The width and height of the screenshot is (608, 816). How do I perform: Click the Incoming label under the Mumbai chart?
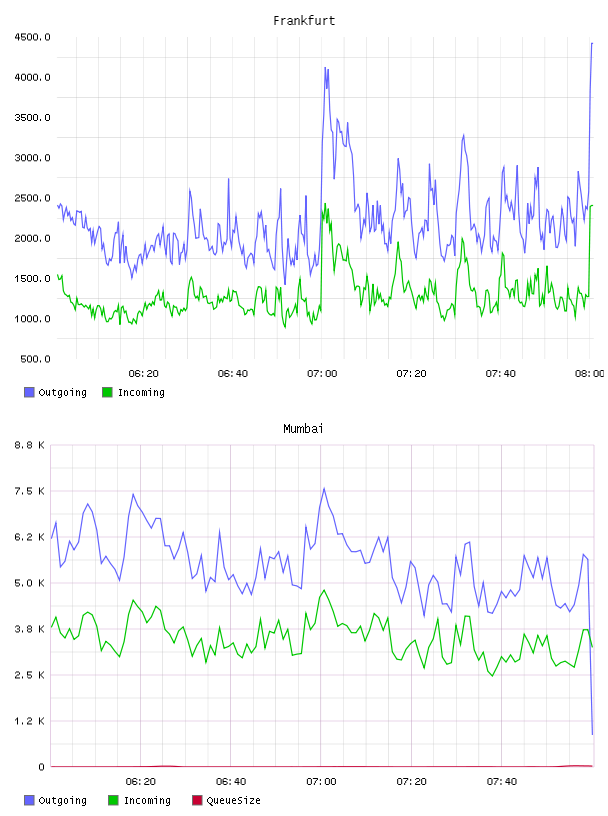click(x=147, y=800)
